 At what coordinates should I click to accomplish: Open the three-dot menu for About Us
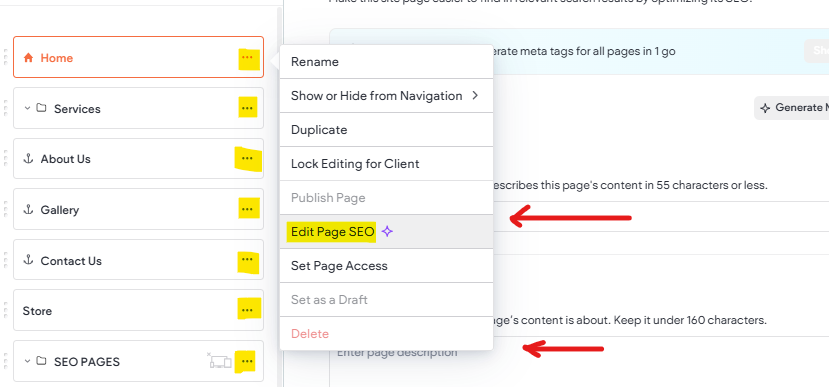pos(247,158)
